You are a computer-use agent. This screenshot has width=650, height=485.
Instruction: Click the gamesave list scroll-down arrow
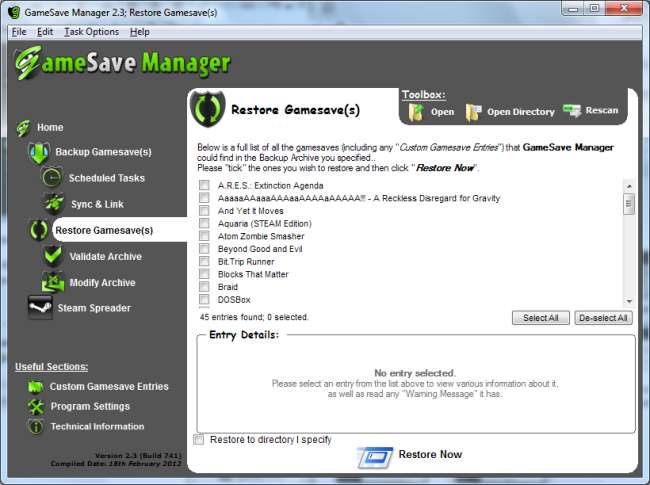tap(629, 301)
